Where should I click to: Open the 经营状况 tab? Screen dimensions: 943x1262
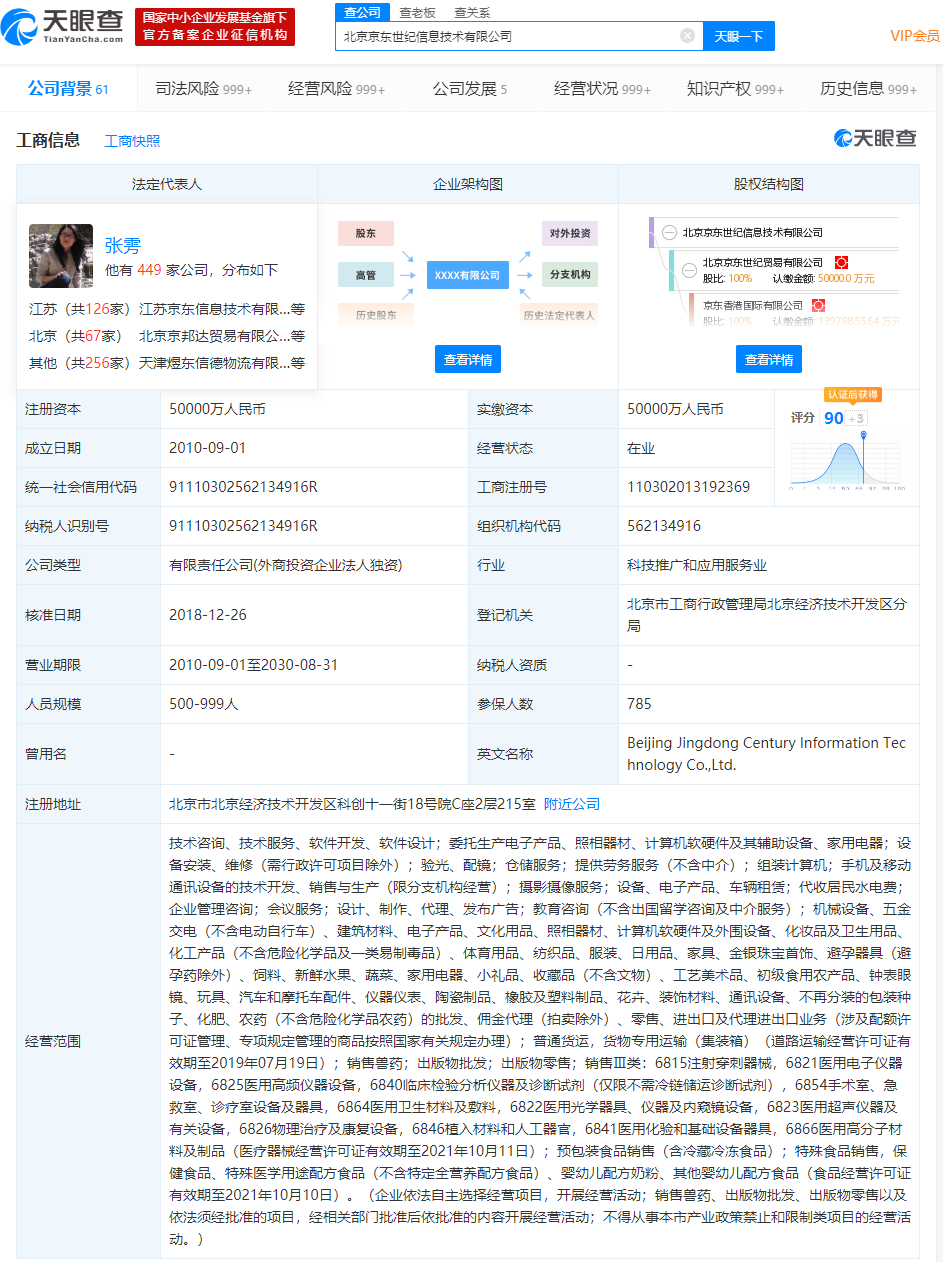pos(603,89)
